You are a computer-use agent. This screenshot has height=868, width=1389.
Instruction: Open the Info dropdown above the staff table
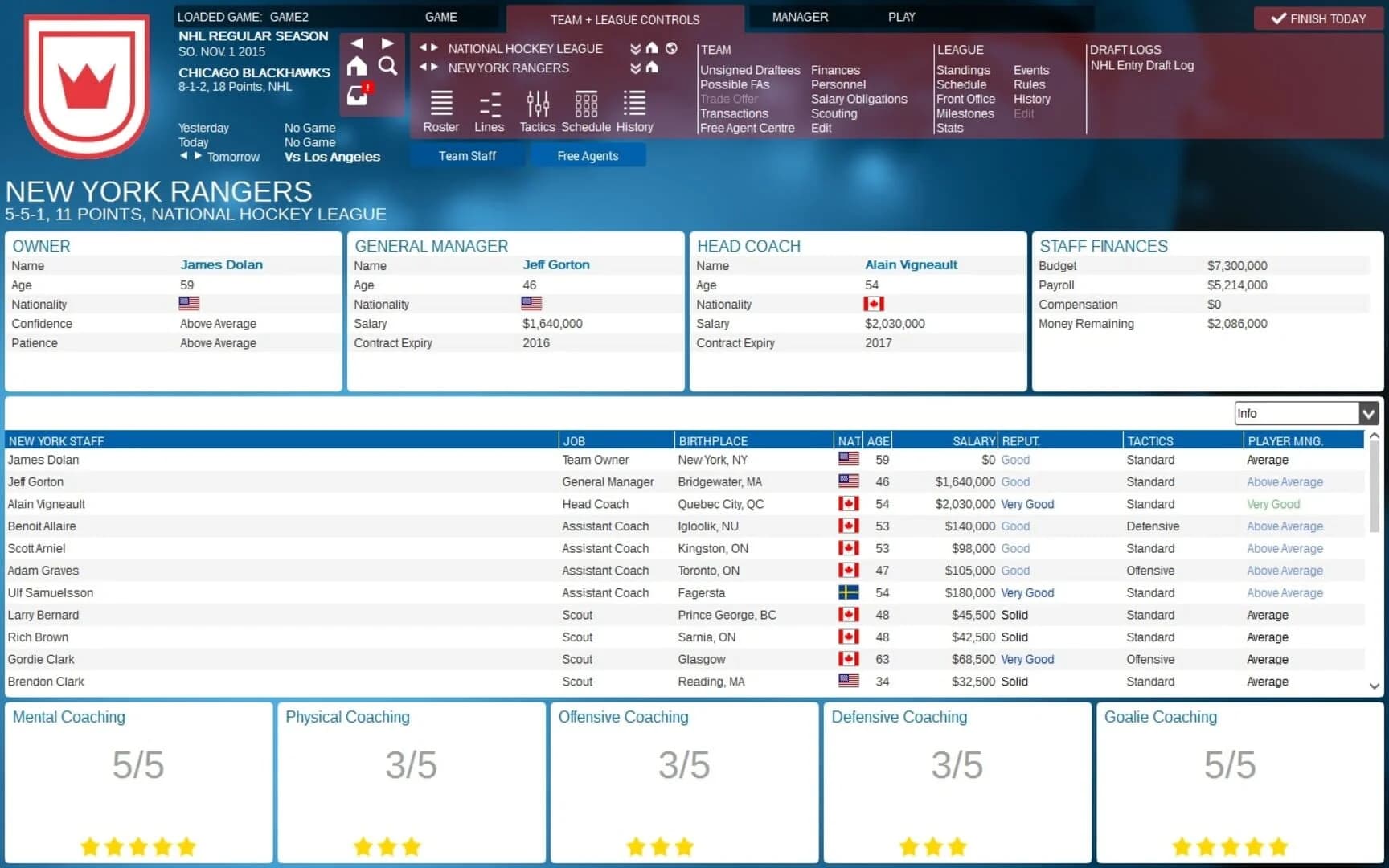tap(1302, 413)
